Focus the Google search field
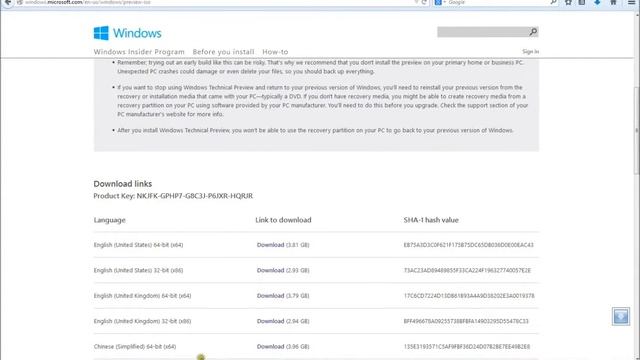This screenshot has height=360, width=640. [496, 2]
